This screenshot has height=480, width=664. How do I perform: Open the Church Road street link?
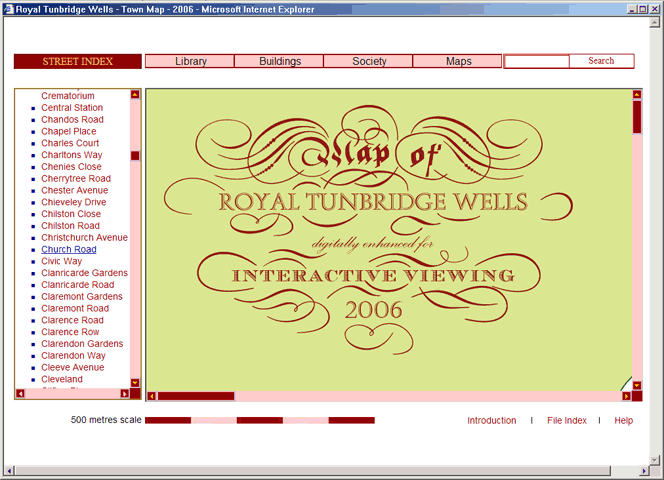tap(69, 250)
